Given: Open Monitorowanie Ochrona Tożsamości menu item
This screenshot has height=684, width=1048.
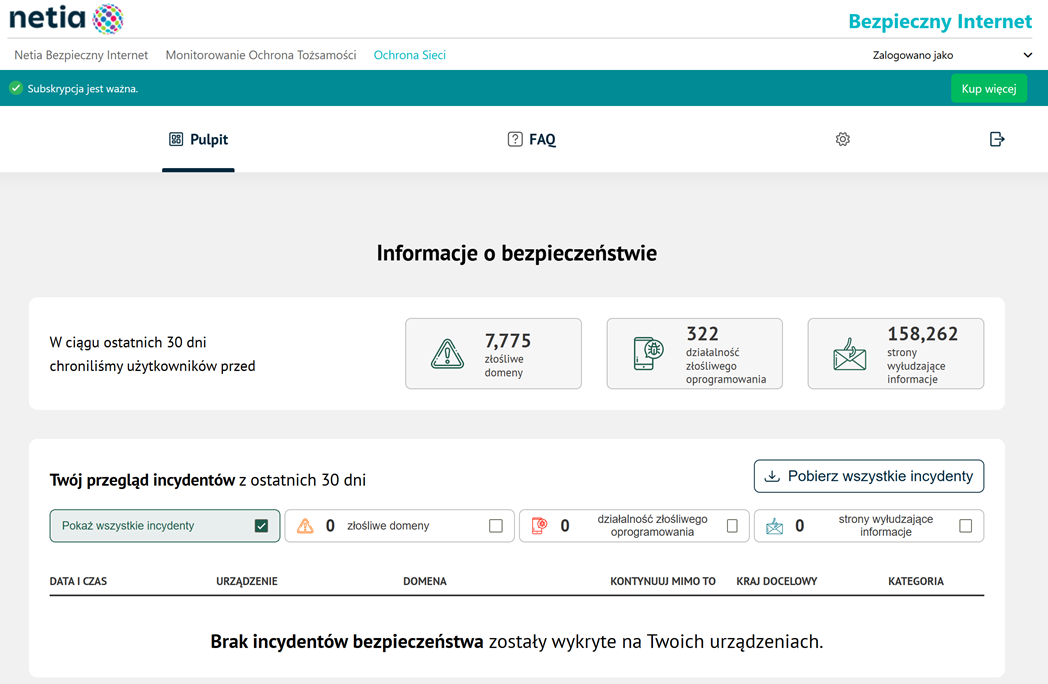Looking at the screenshot, I should (x=261, y=56).
